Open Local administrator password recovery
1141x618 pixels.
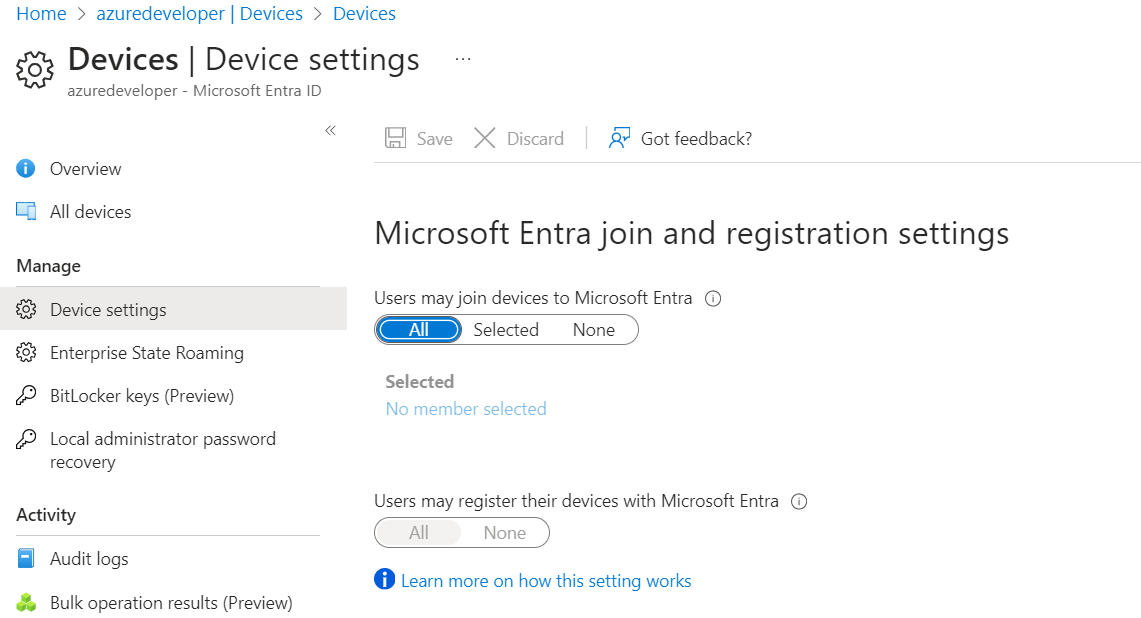click(163, 450)
